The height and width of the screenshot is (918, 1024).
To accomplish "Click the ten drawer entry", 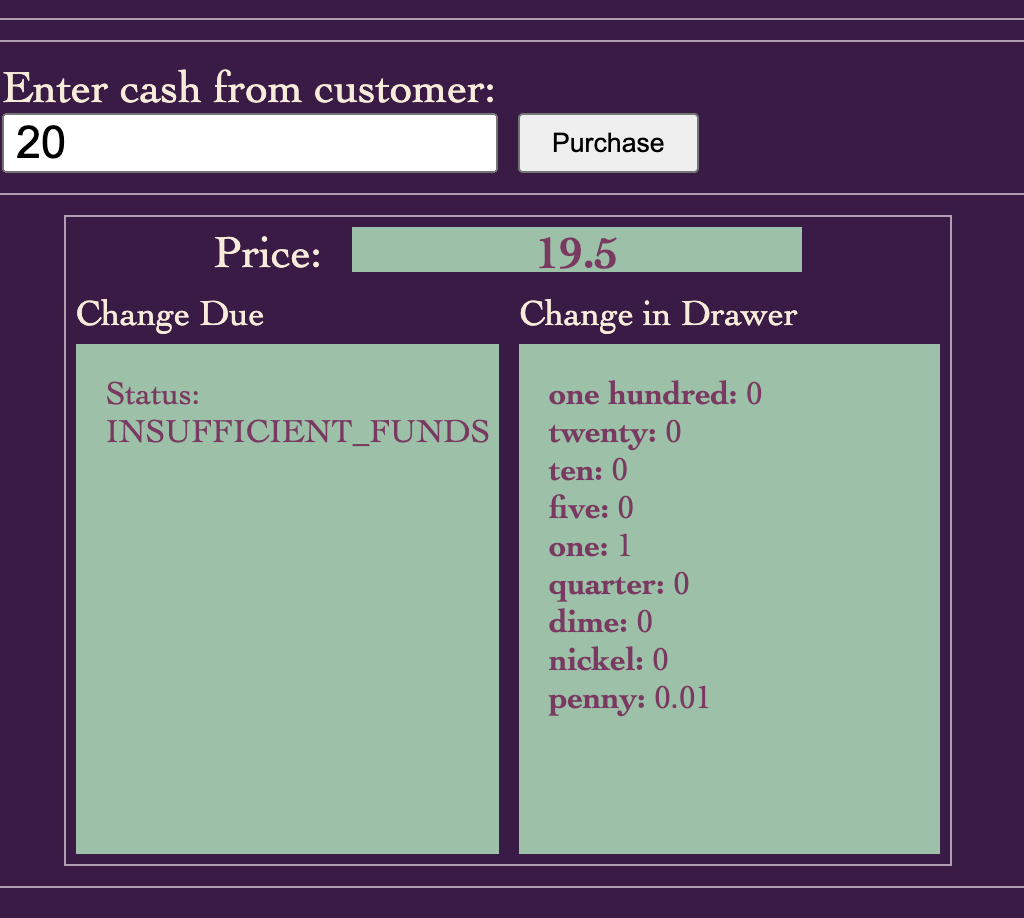I will pyautogui.click(x=588, y=470).
